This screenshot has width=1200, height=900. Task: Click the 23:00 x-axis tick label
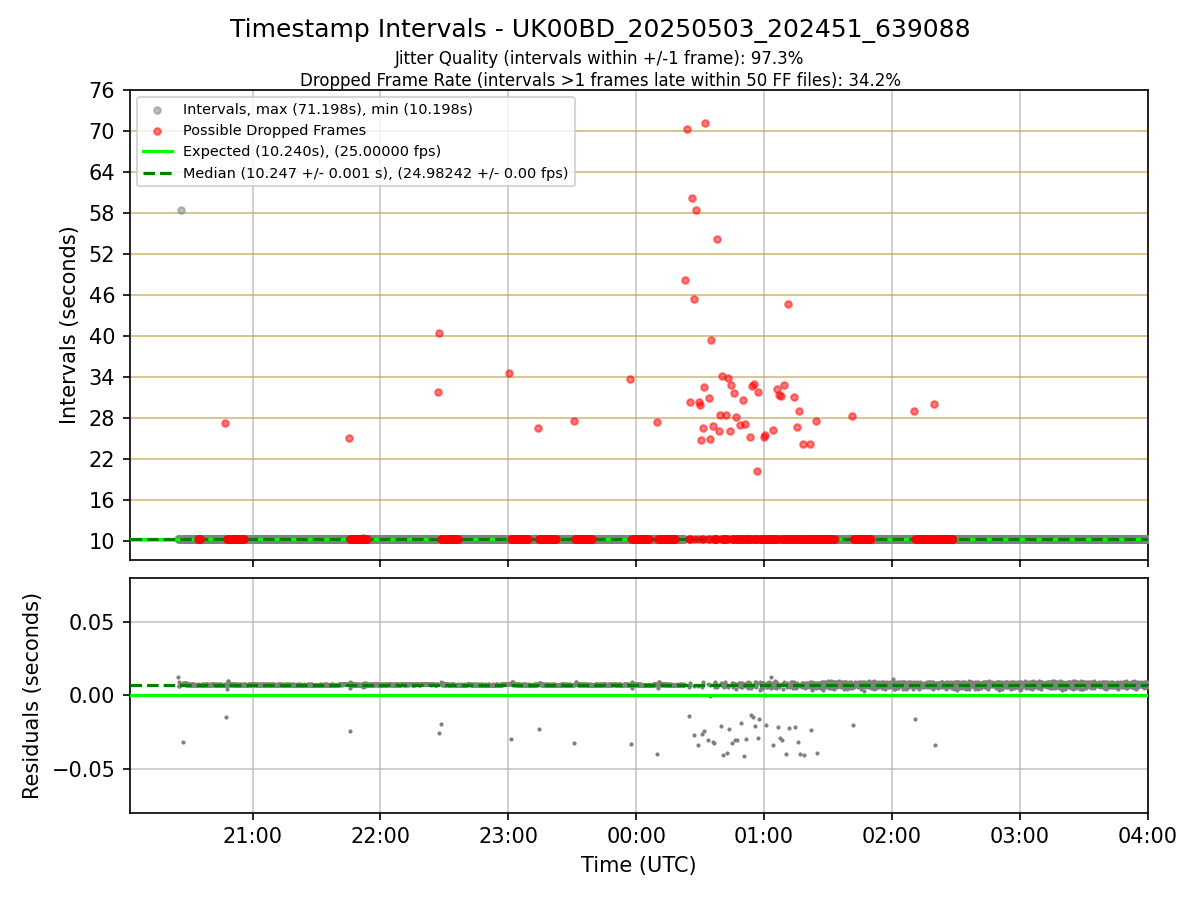coord(508,834)
